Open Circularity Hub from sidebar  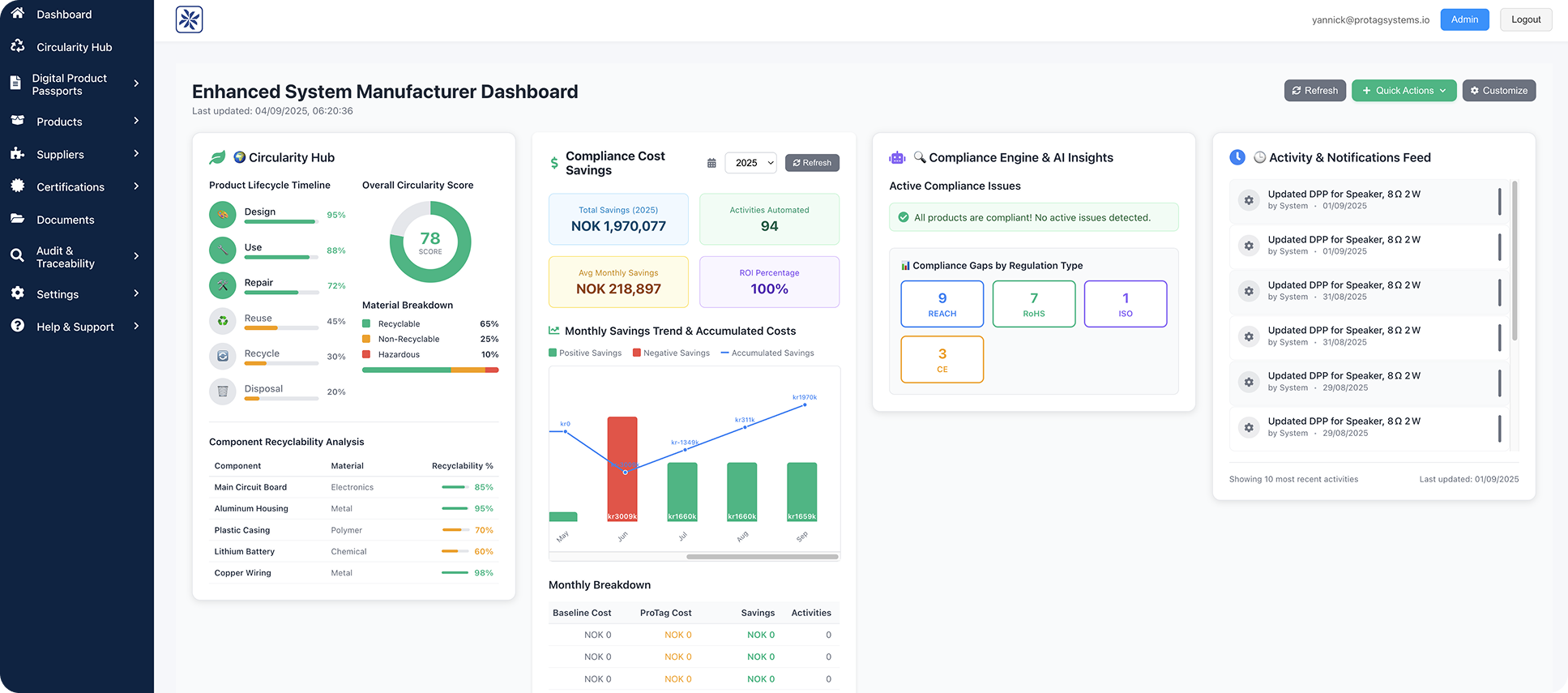point(74,47)
